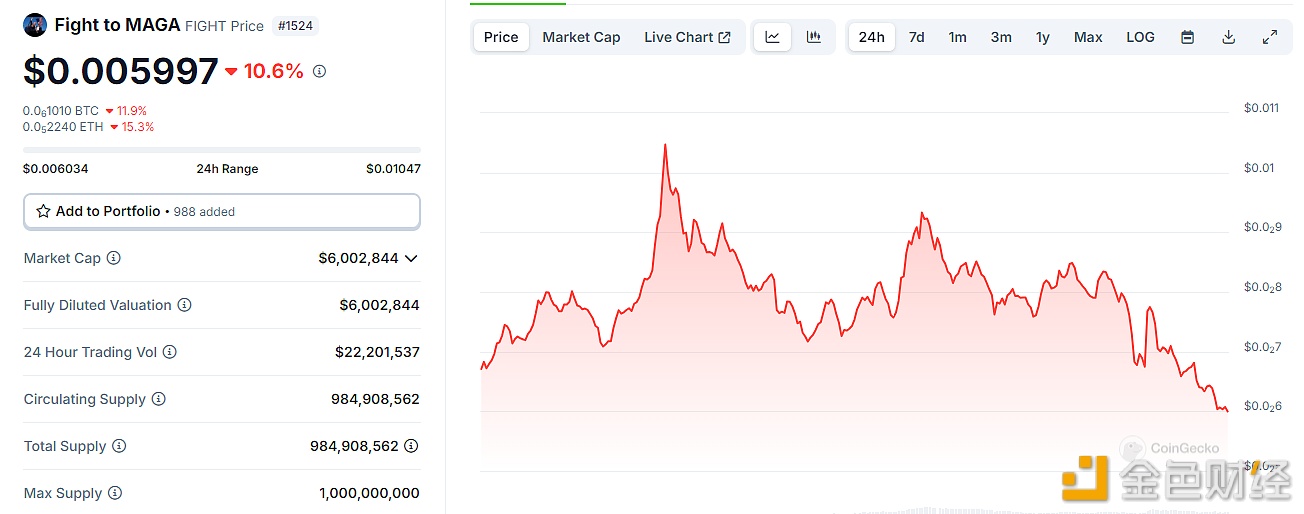
Task: Open the calendar date range picker
Action: (1188, 37)
